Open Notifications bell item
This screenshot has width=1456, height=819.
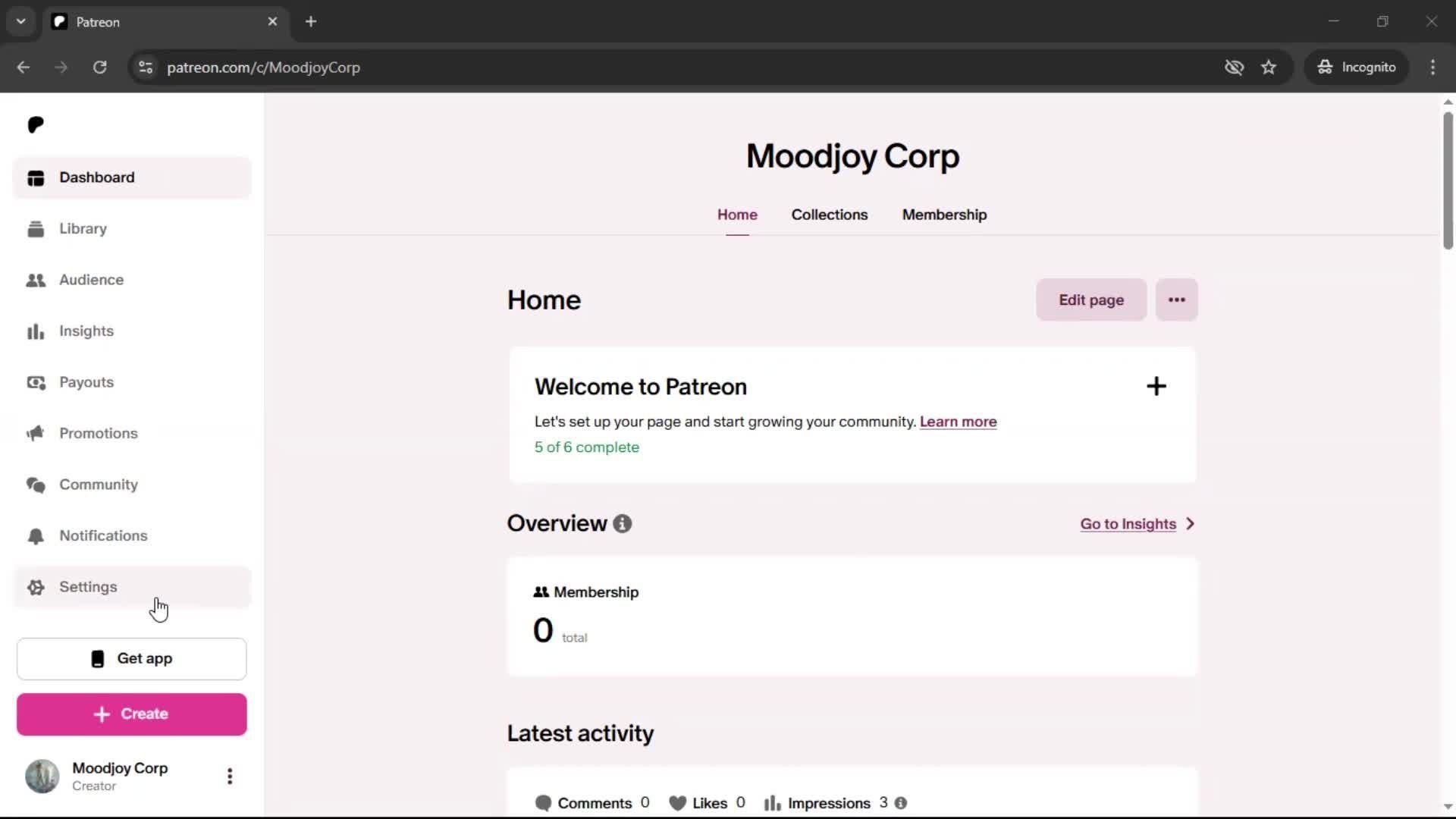coord(103,536)
